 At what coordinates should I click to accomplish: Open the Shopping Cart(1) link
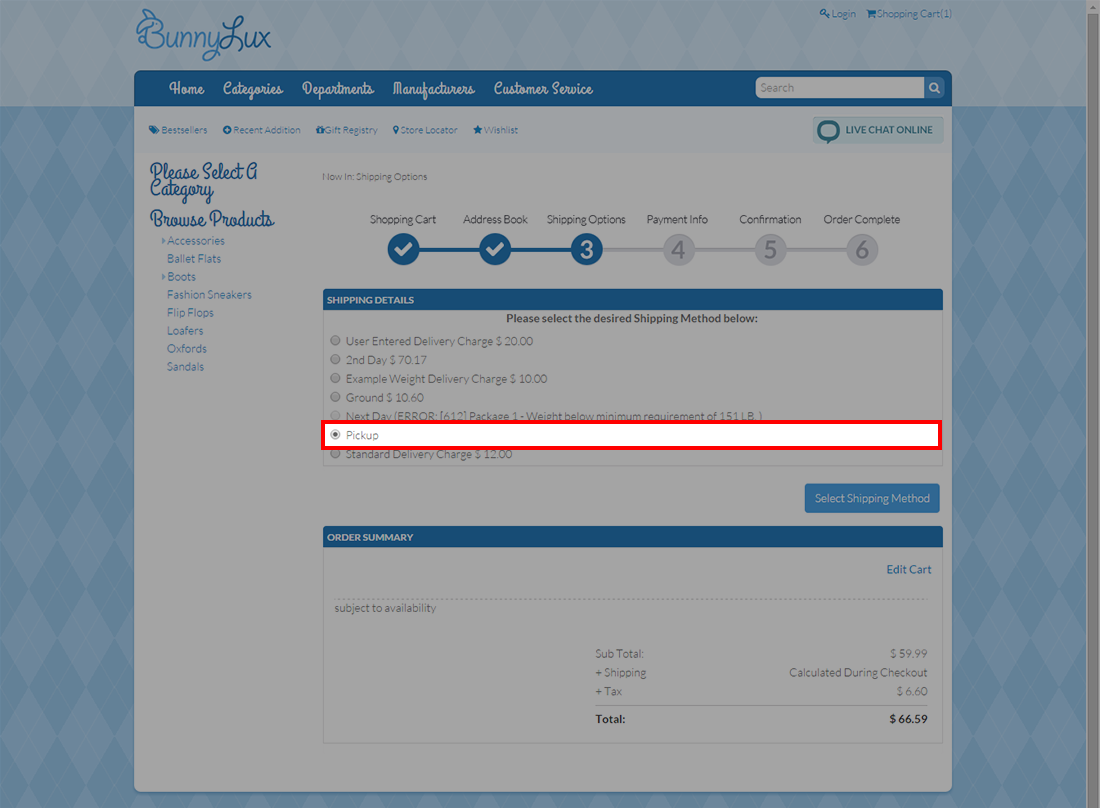908,13
